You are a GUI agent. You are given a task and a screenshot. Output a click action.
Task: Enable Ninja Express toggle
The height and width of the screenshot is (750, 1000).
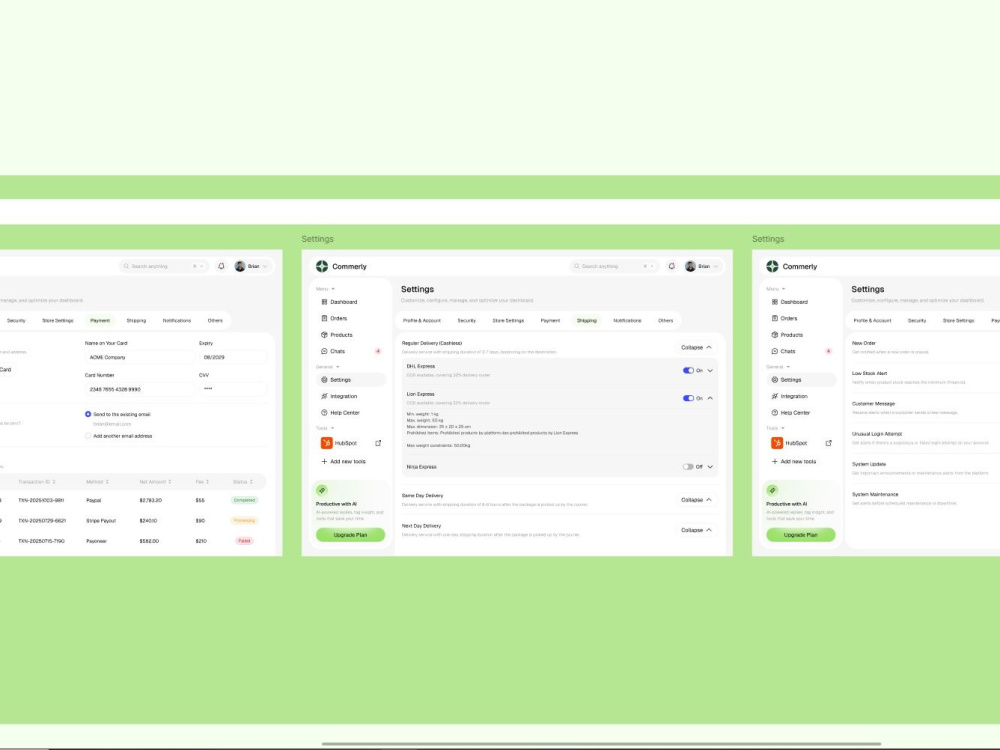tap(688, 467)
